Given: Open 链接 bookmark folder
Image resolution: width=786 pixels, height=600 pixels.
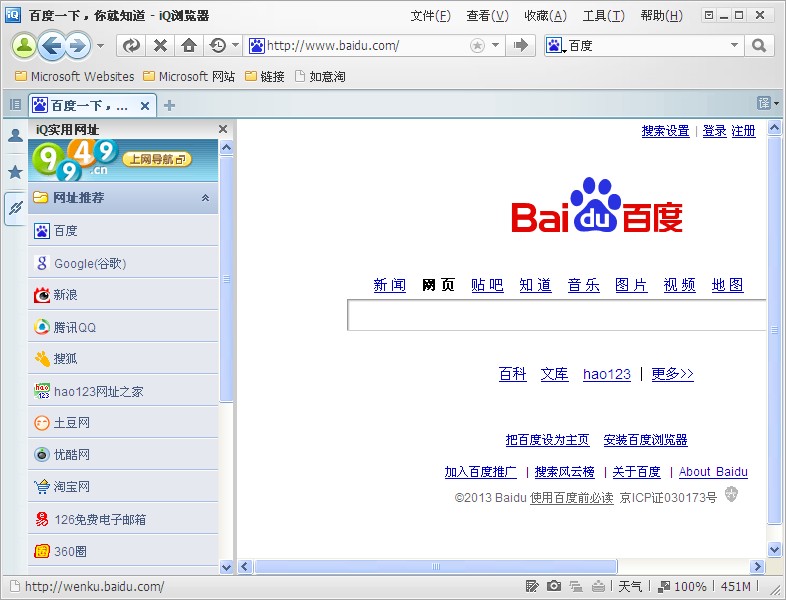Looking at the screenshot, I should click(265, 76).
